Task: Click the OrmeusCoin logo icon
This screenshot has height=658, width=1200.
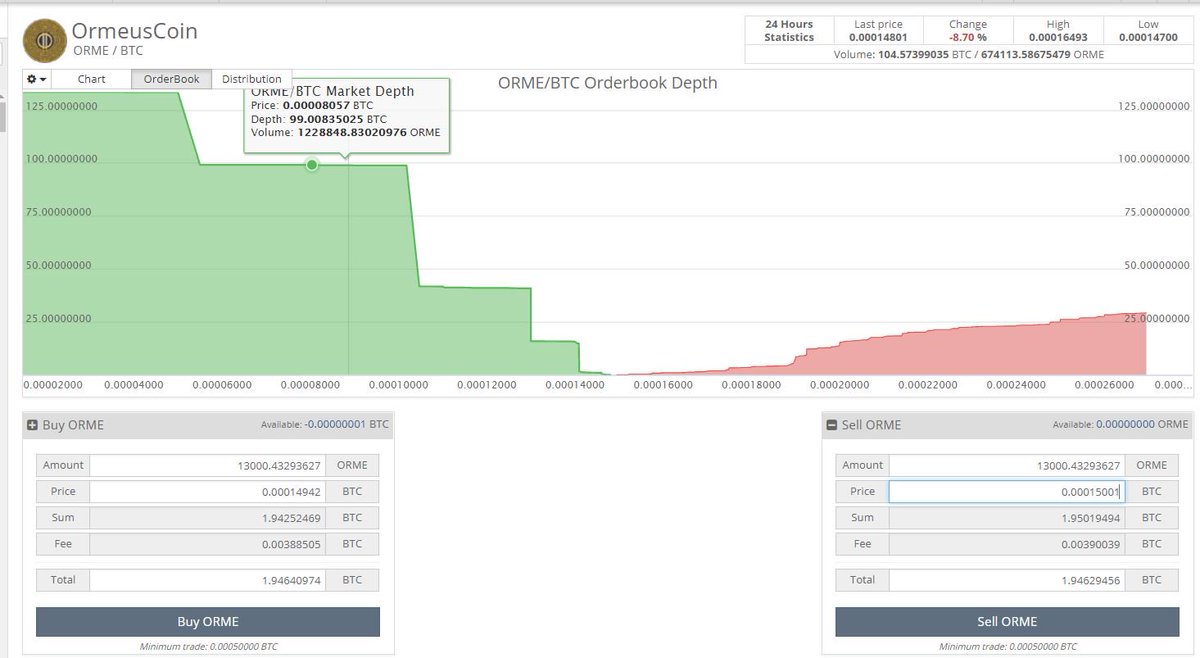Action: click(43, 40)
